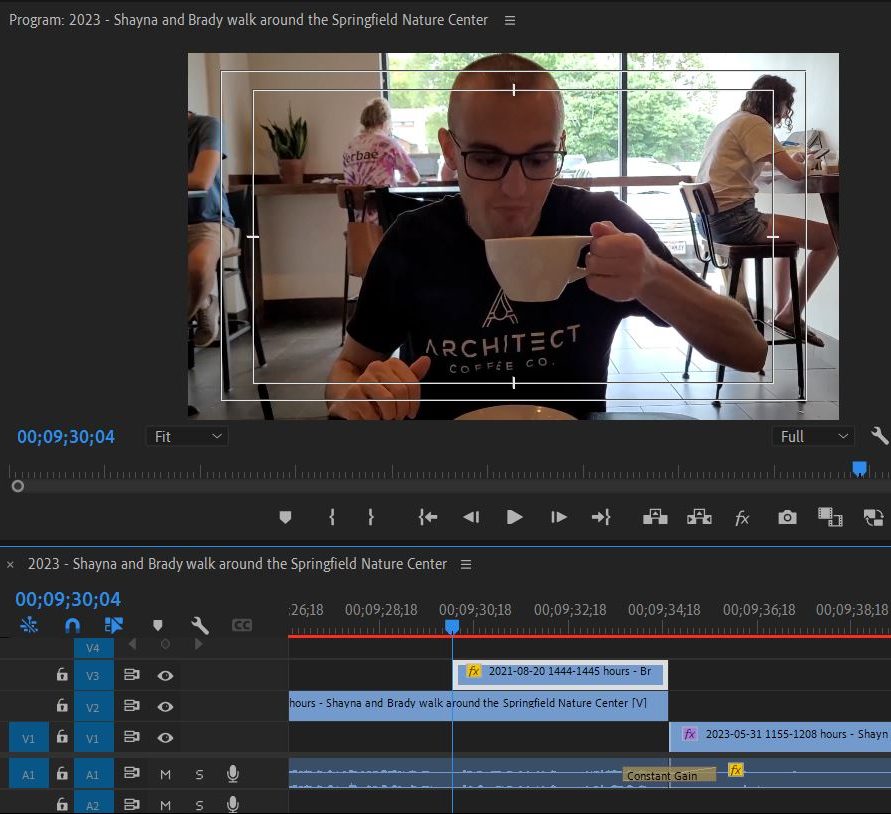
Task: Open the timeline sequence panel menu
Action: 466,564
